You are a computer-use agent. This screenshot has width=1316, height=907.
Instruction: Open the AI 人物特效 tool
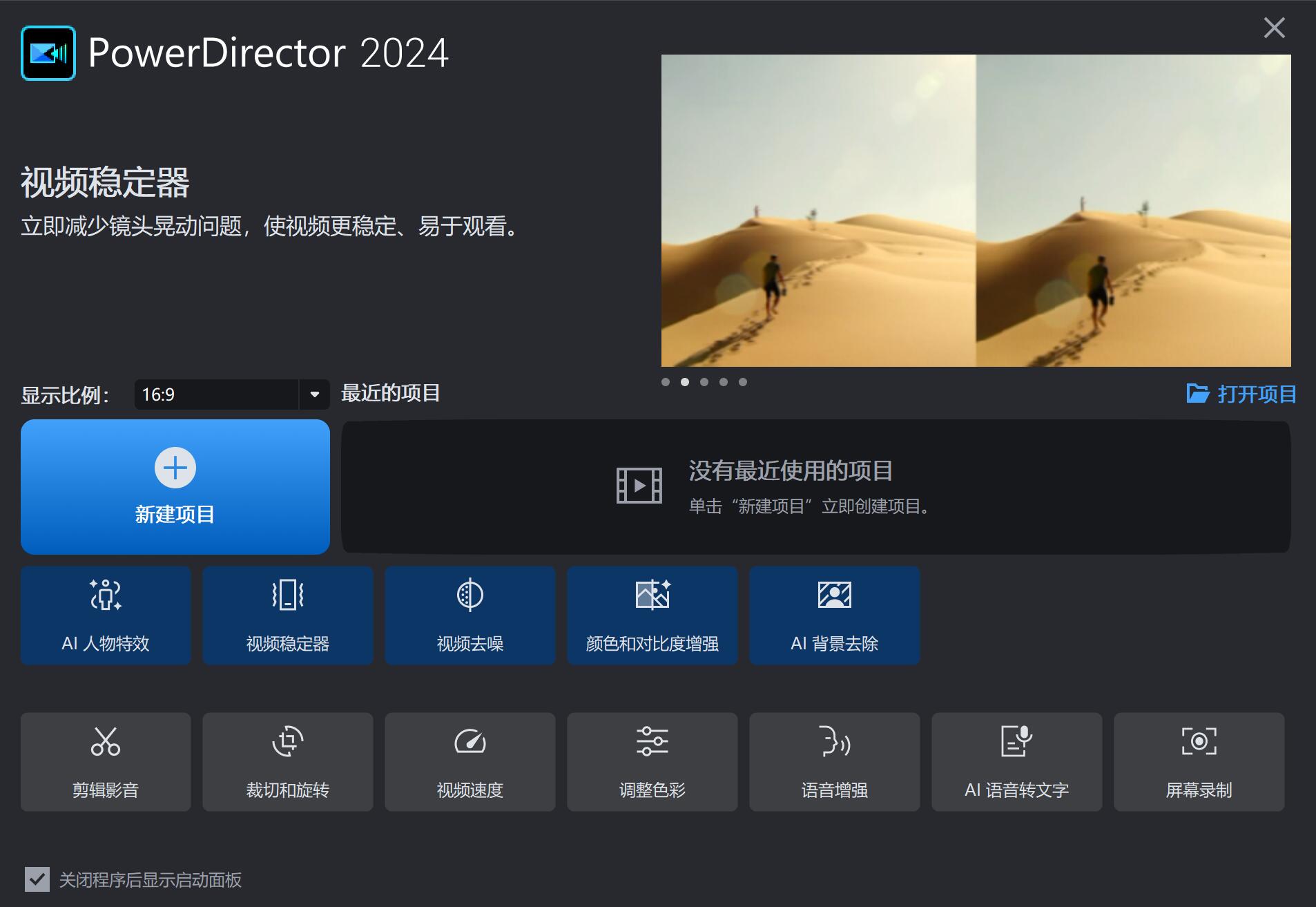pos(106,615)
